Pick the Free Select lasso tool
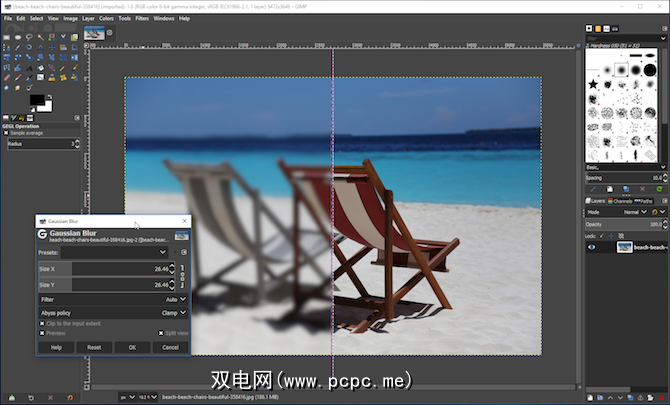This screenshot has width=670, height=405. coord(28,37)
